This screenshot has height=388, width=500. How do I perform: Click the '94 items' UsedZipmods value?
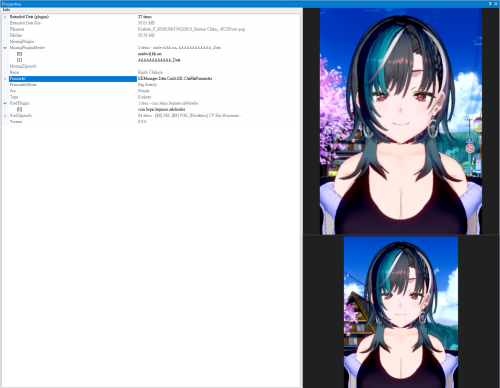190,116
